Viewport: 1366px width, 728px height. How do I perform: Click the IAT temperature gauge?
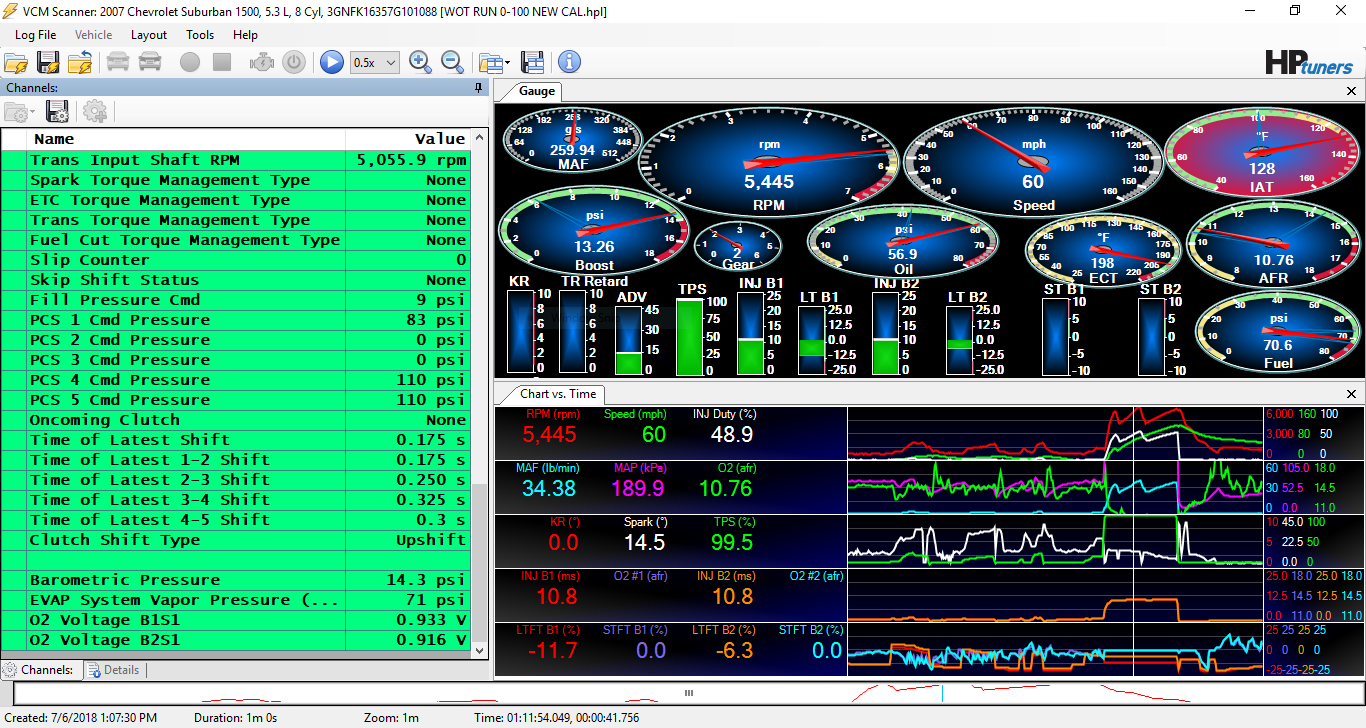coord(1262,151)
